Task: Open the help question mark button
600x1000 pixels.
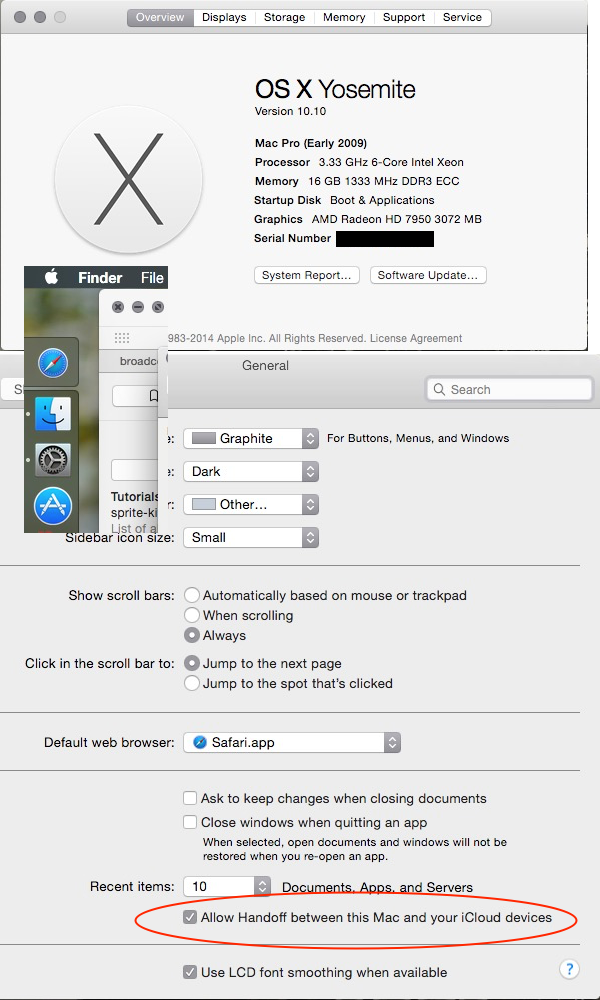Action: 569,969
